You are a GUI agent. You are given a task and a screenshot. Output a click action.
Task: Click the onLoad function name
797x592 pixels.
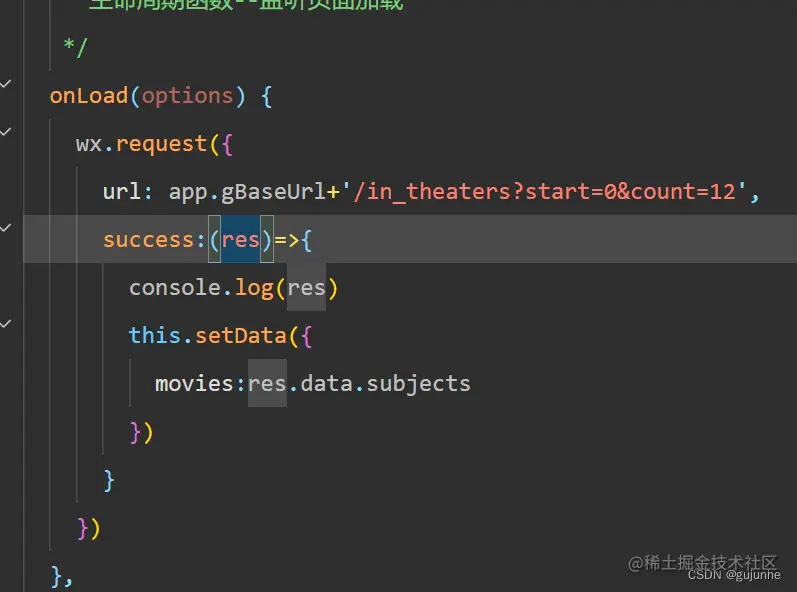[89, 96]
